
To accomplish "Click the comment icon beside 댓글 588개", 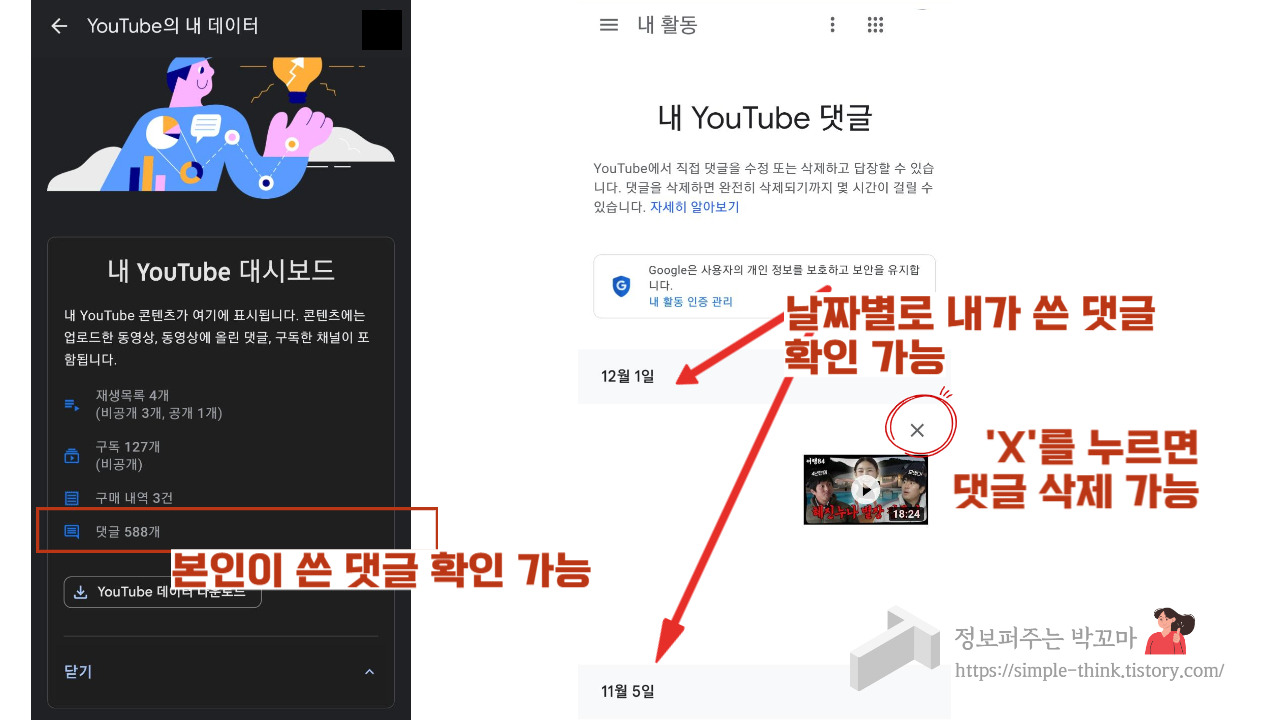I will point(72,532).
